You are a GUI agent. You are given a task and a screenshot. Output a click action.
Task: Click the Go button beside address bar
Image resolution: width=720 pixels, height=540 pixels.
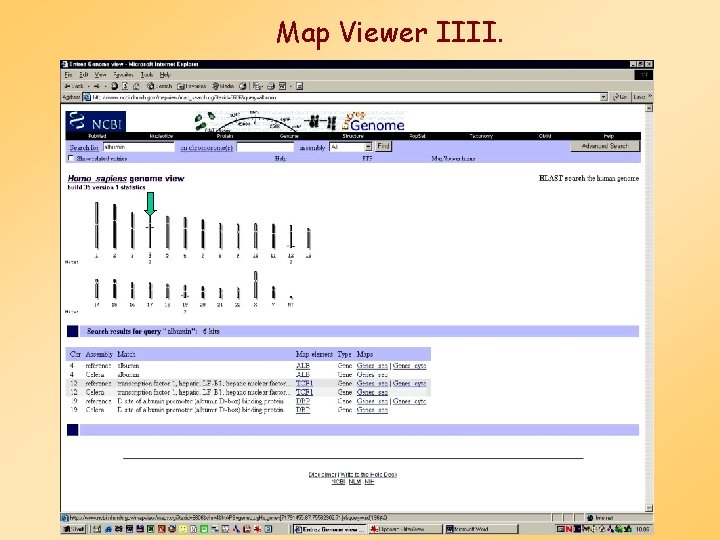pyautogui.click(x=620, y=97)
